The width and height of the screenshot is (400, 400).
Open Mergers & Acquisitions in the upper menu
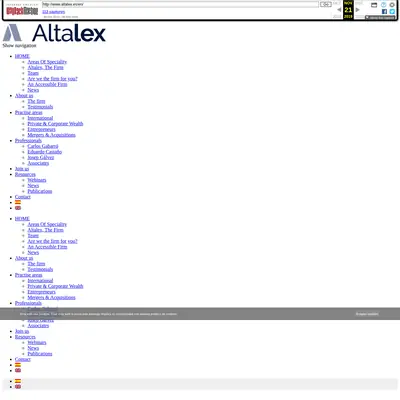click(x=52, y=135)
